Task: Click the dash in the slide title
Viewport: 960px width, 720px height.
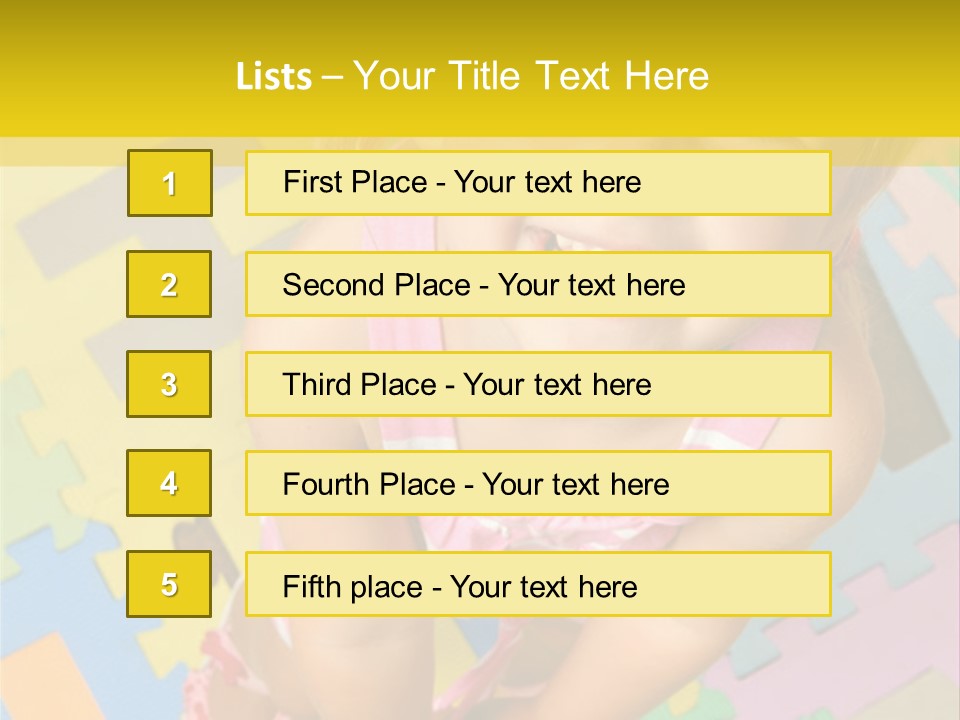Action: [332, 77]
